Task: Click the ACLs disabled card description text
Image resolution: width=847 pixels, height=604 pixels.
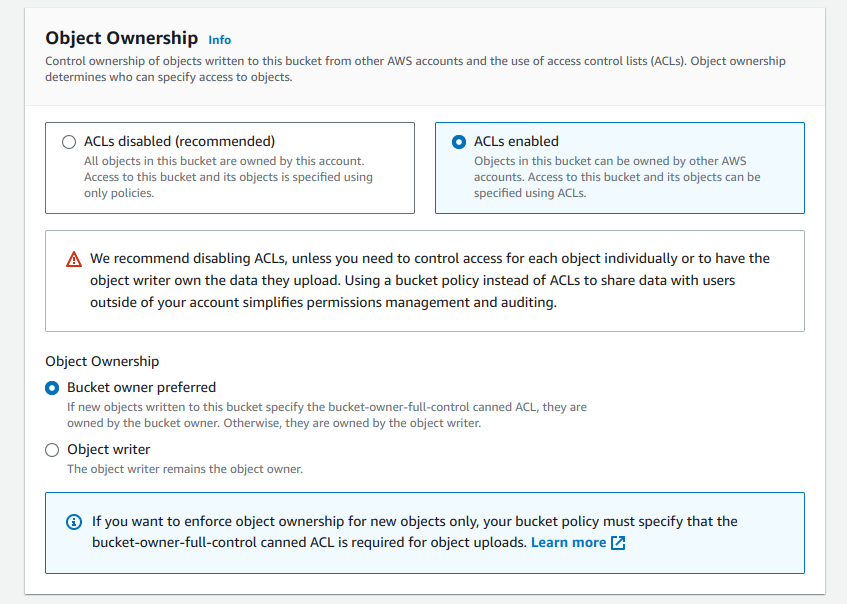Action: coord(228,177)
